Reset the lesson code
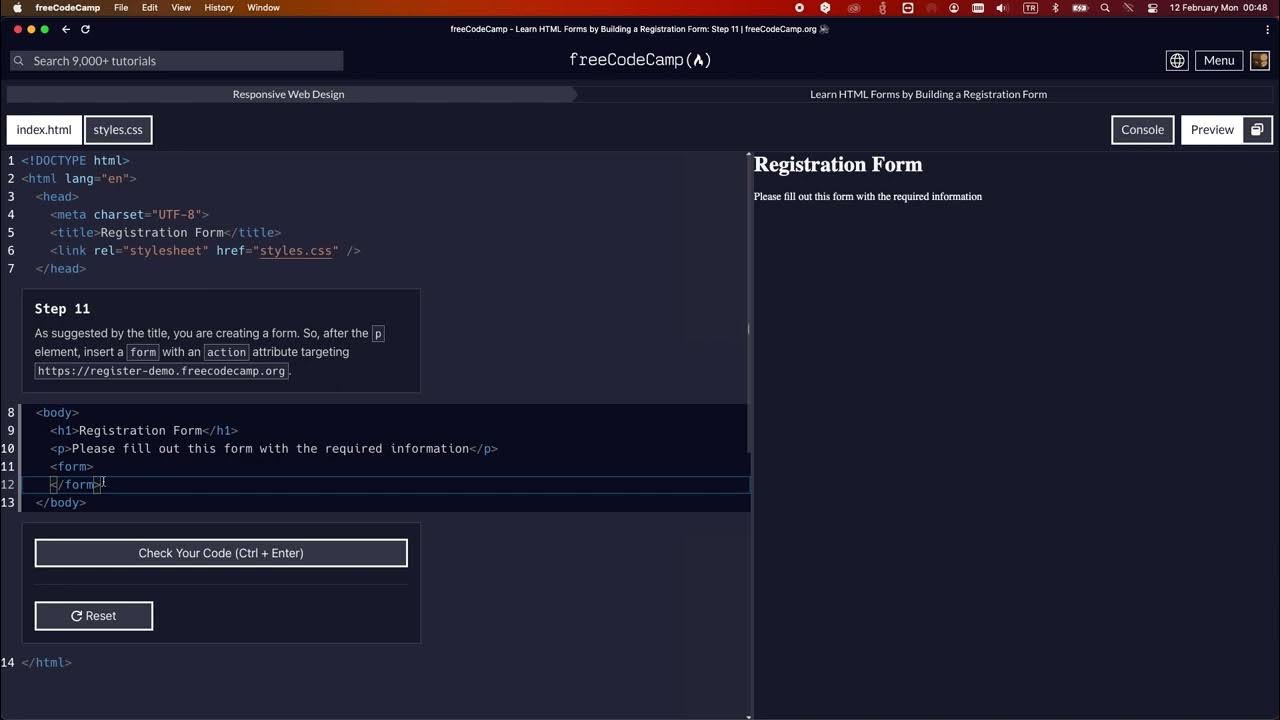The image size is (1280, 720). [x=94, y=616]
